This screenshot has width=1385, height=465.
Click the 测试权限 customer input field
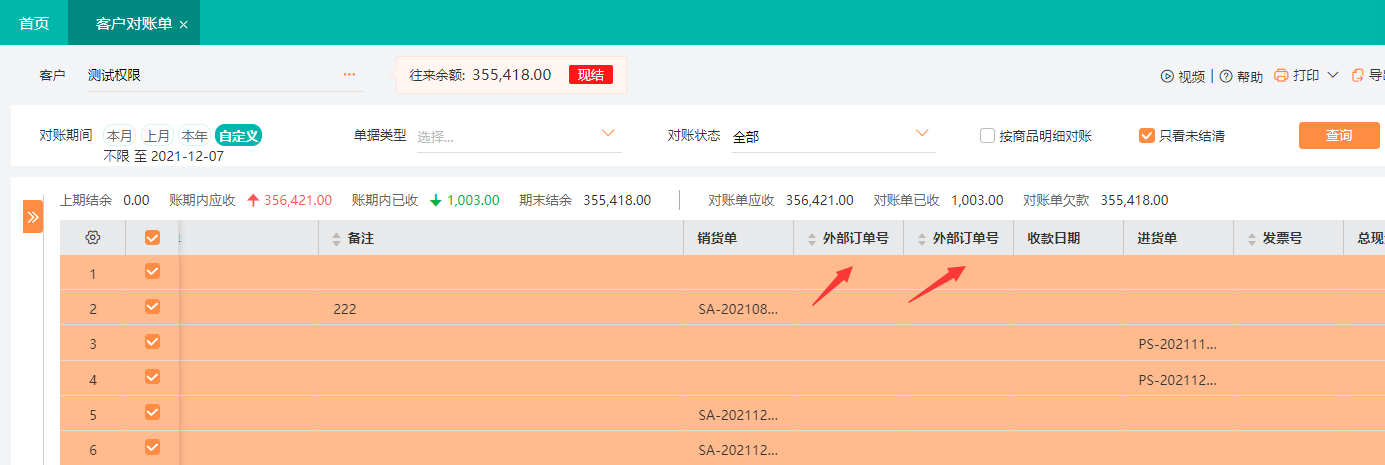[x=210, y=74]
